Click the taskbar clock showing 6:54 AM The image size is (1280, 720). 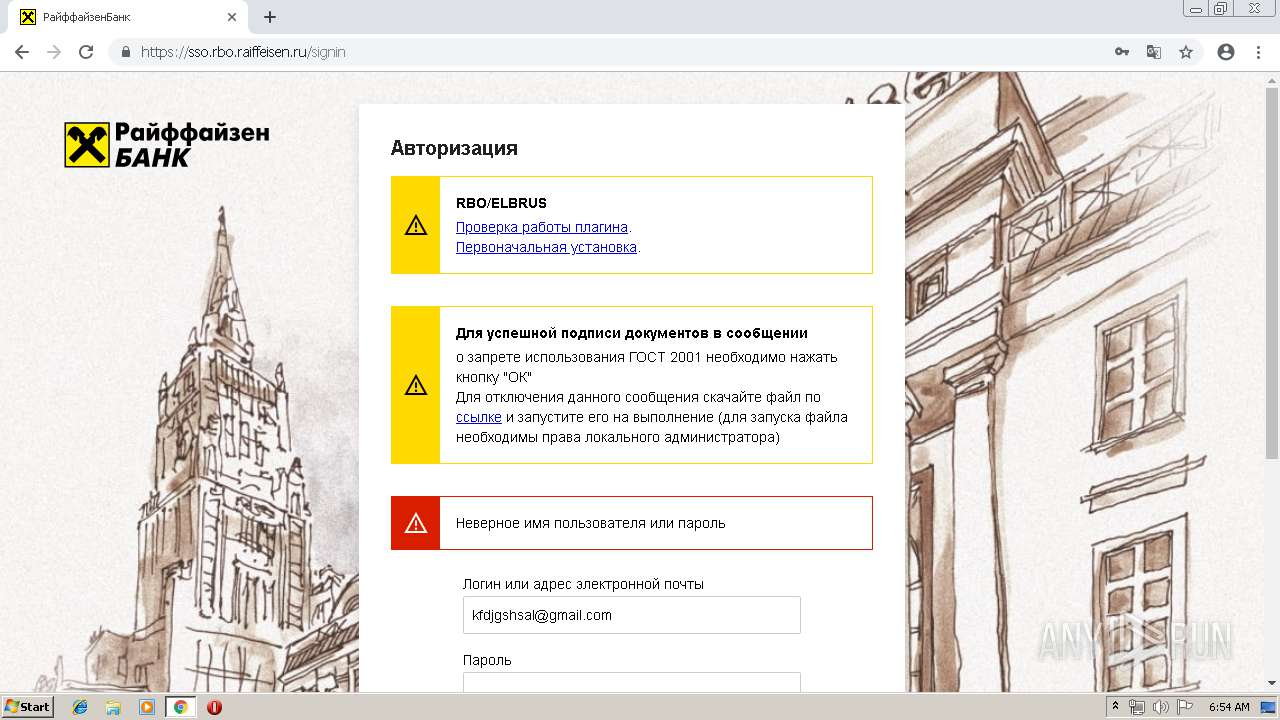tap(1229, 707)
